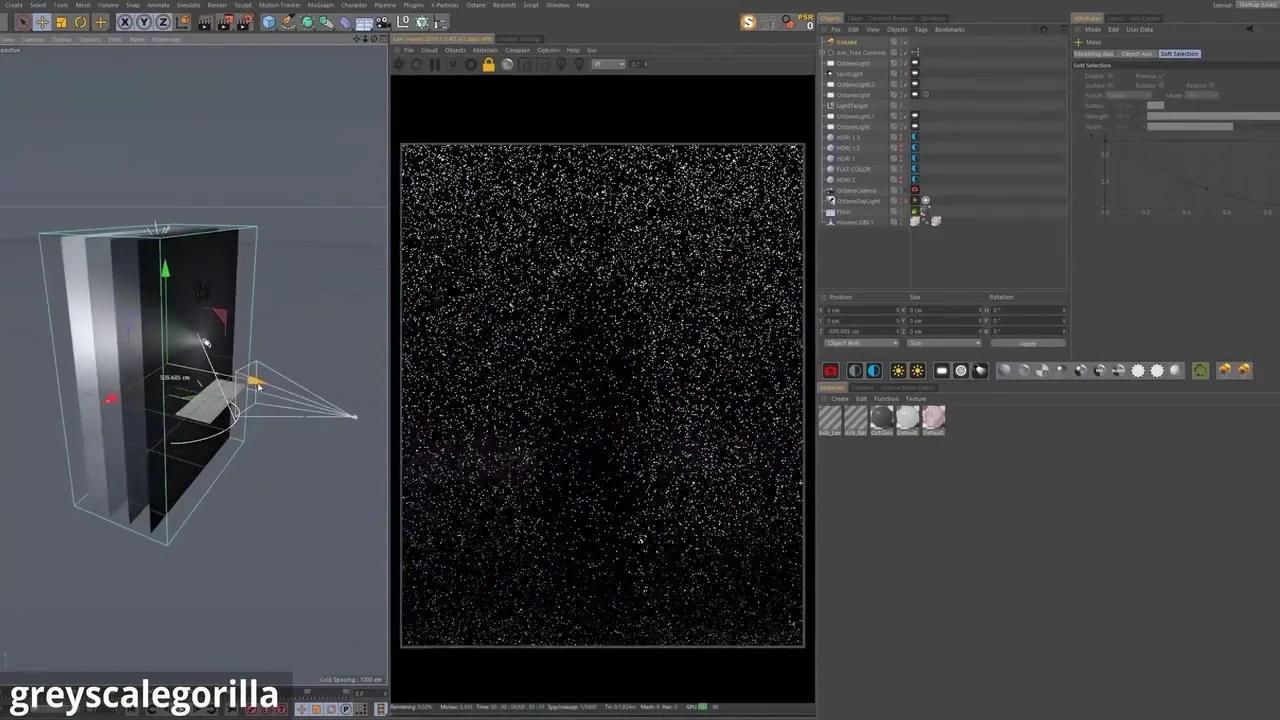Click the Cube primitive icon
The width and height of the screenshot is (1280, 720).
point(269,22)
